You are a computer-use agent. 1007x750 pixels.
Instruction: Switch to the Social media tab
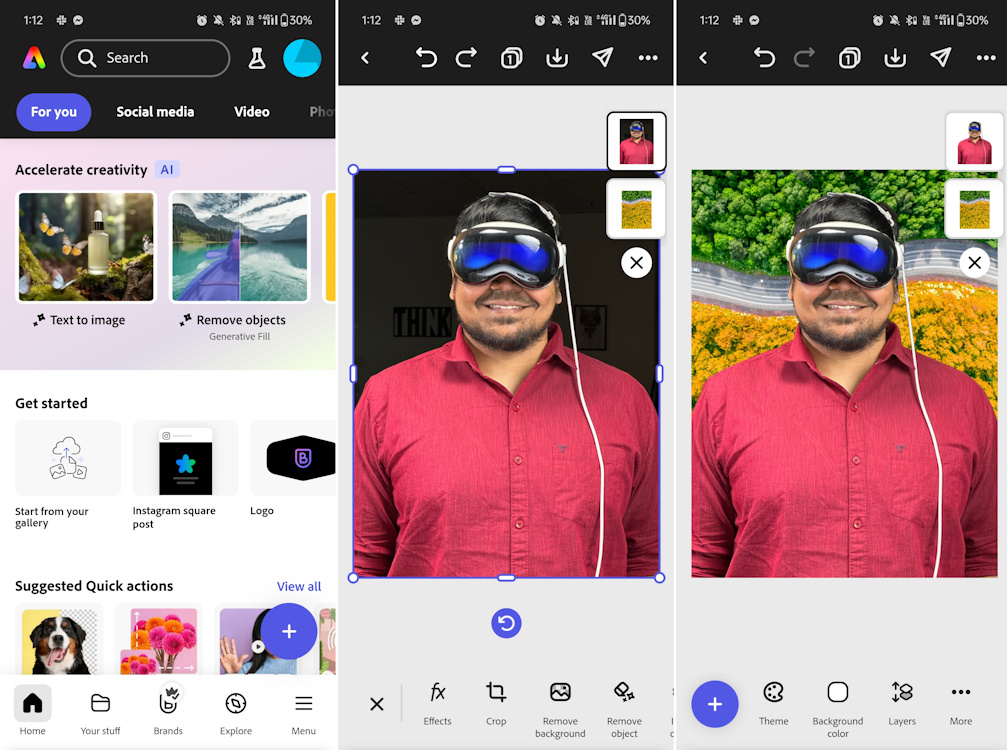click(155, 112)
